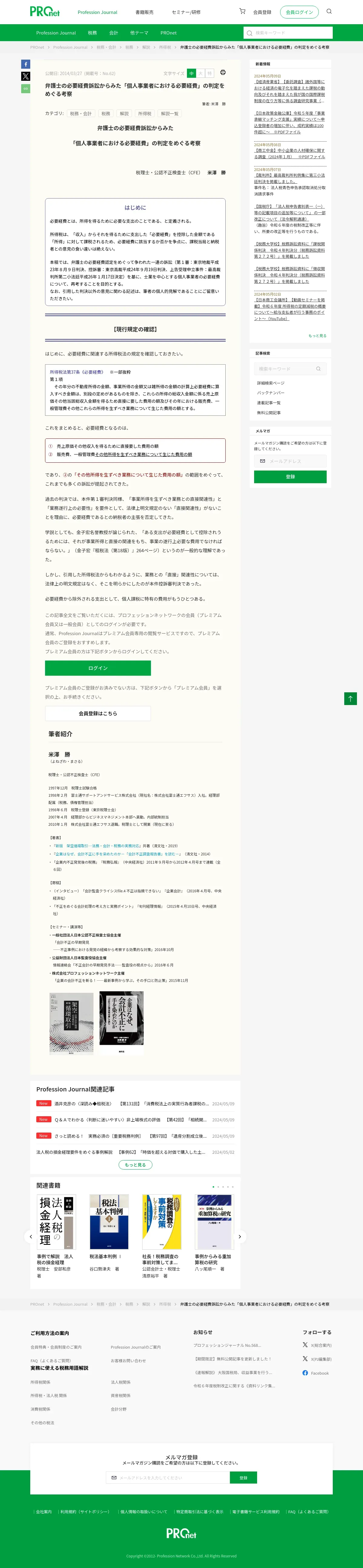Screen dimensions: 363x1568
Task: Open 架空循環取引 book cover thumbnail
Action: (x=71, y=1023)
